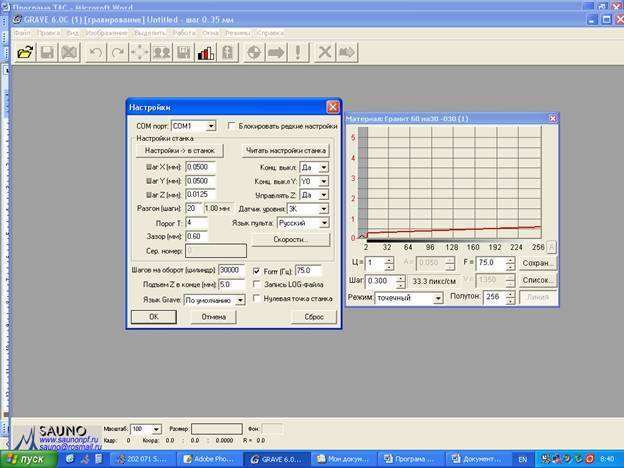Click the undo arrow toolbar icon
This screenshot has height=468, width=624.
(x=96, y=52)
